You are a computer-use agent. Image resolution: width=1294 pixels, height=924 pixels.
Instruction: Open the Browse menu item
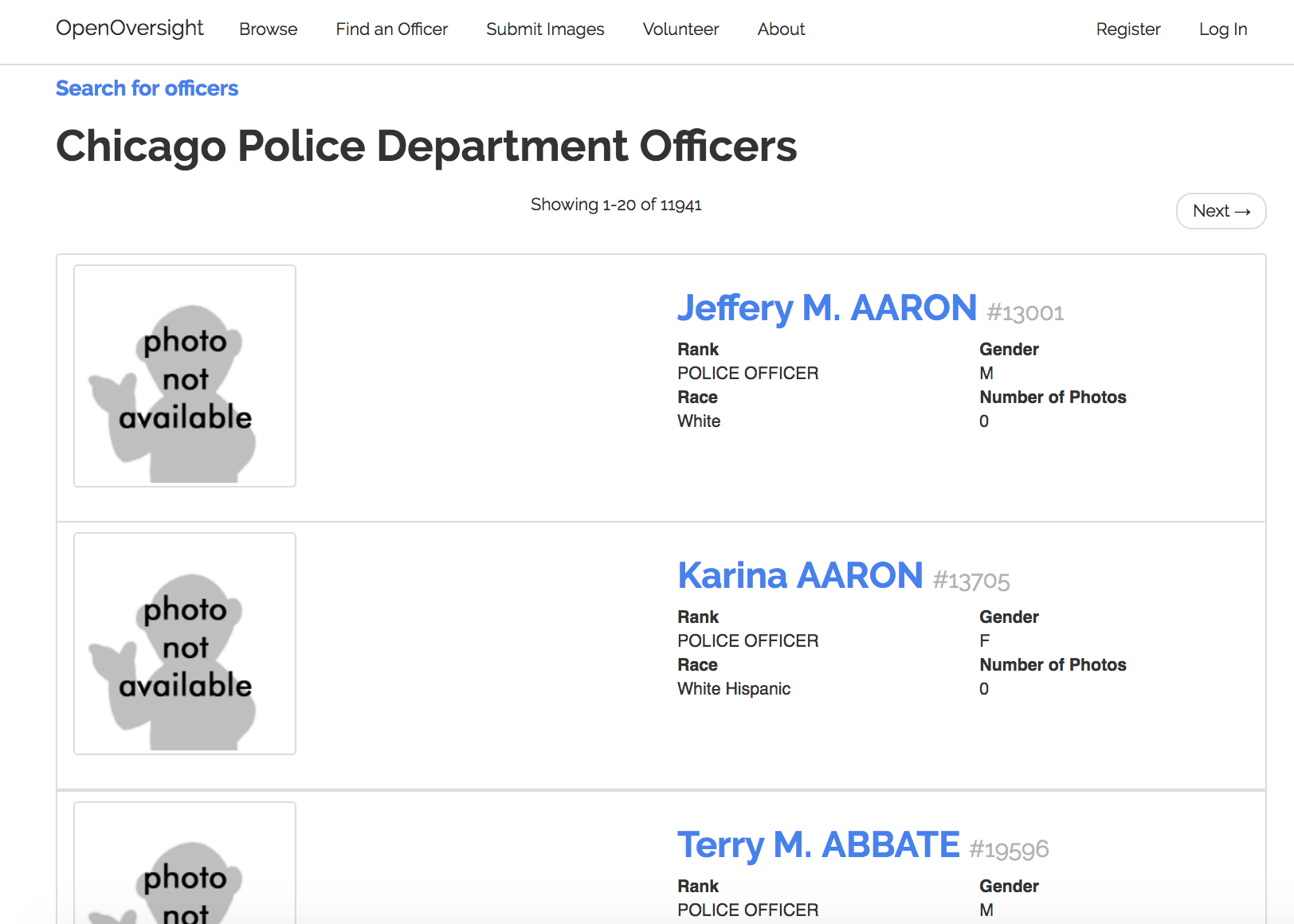point(268,29)
